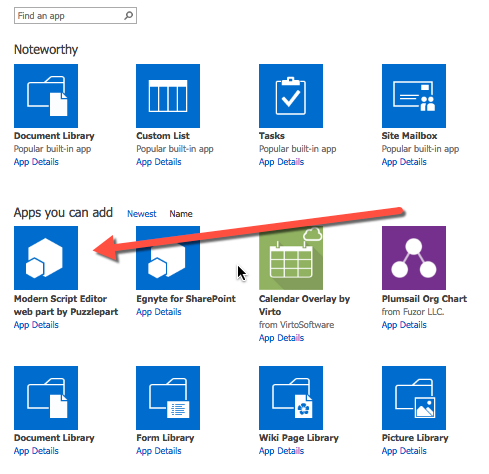Choose the Site Mailbox app icon
This screenshot has height=474, width=489.
click(414, 96)
